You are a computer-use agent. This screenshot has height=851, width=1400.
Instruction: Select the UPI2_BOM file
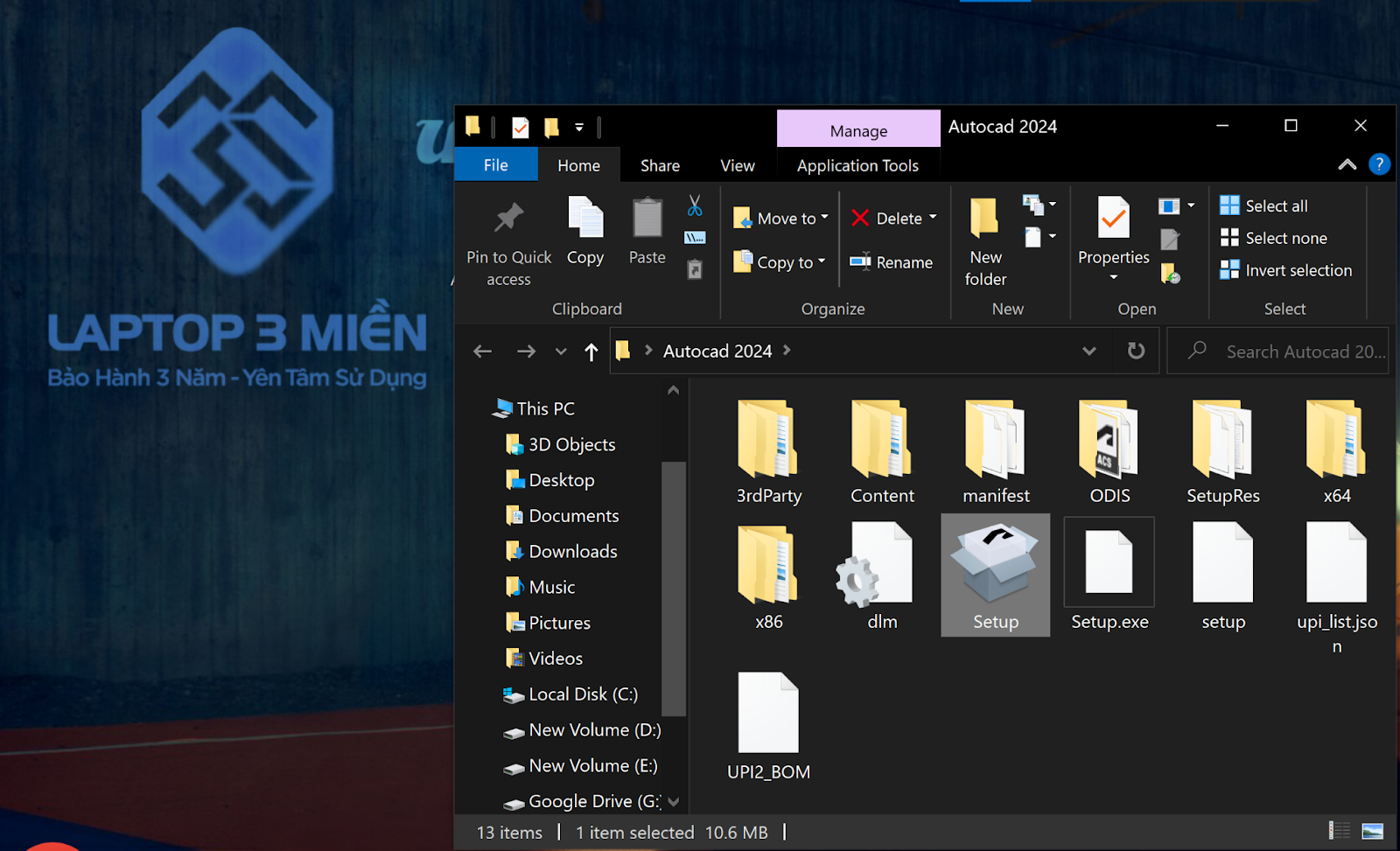coord(768,726)
